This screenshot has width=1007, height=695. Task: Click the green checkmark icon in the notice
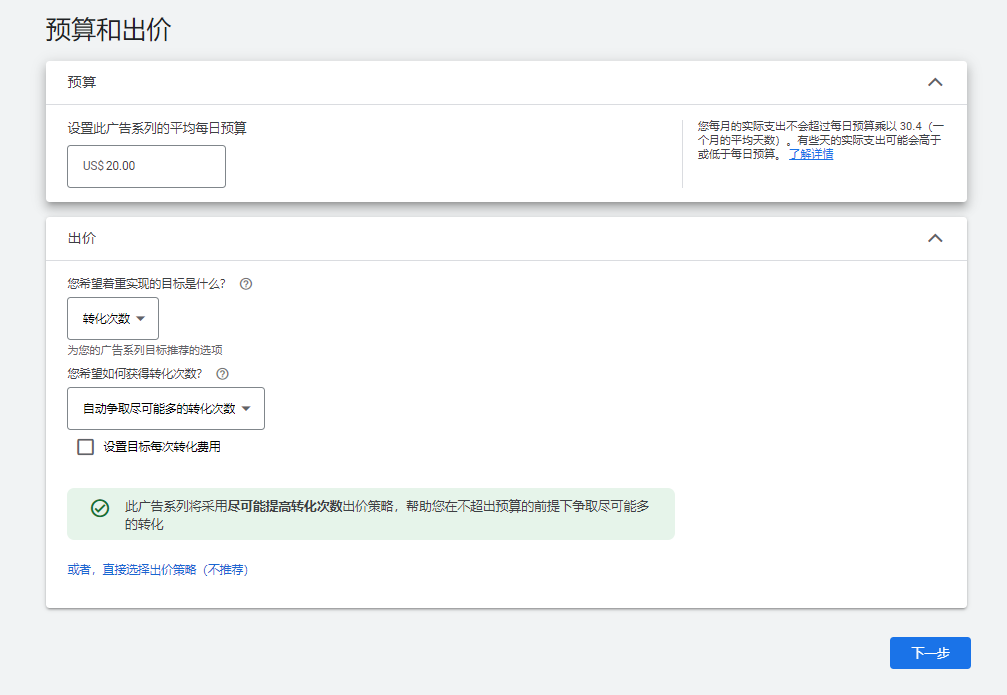100,508
